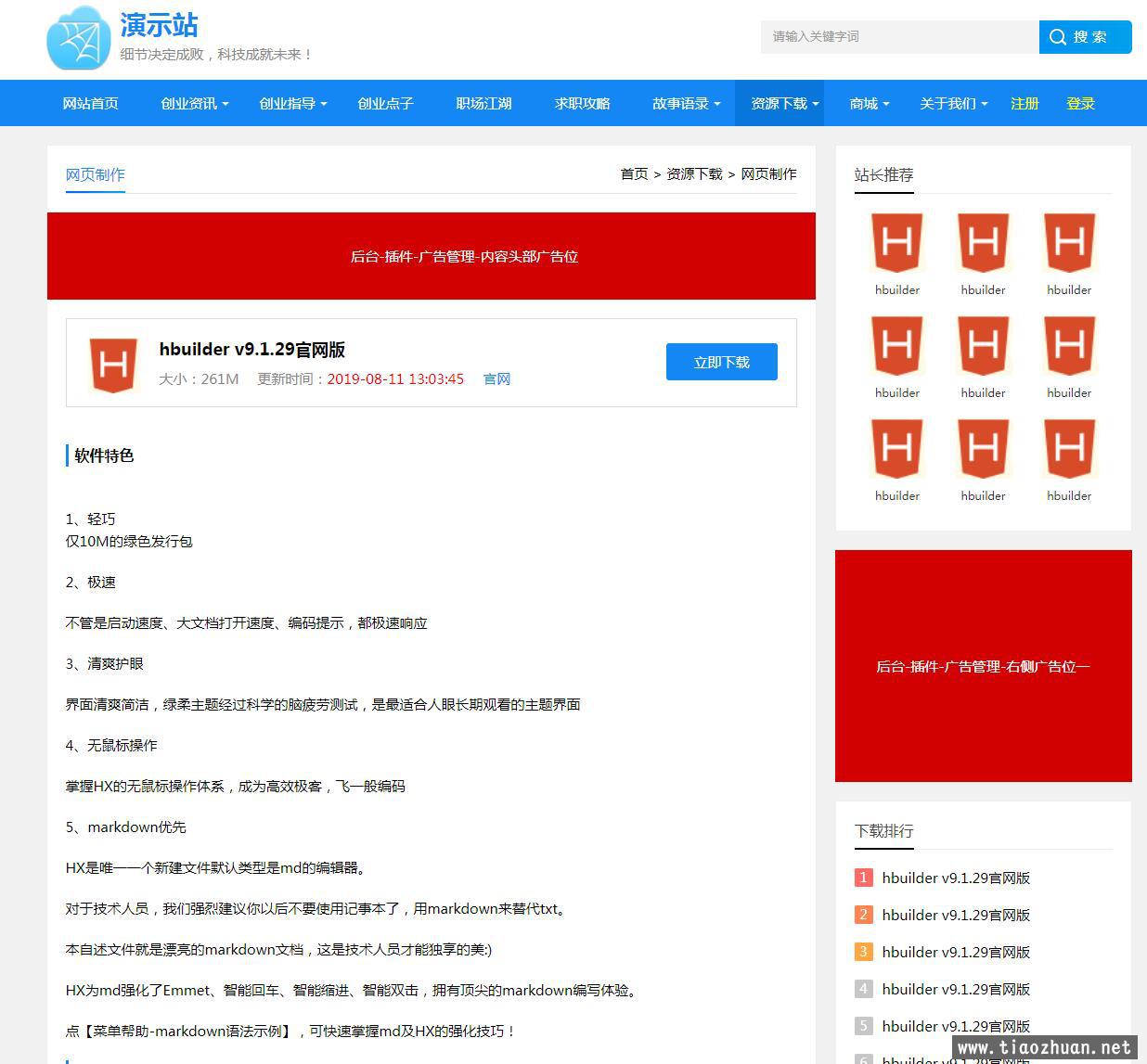Expand the 关于我们 dropdown menu

pyautogui.click(x=953, y=104)
